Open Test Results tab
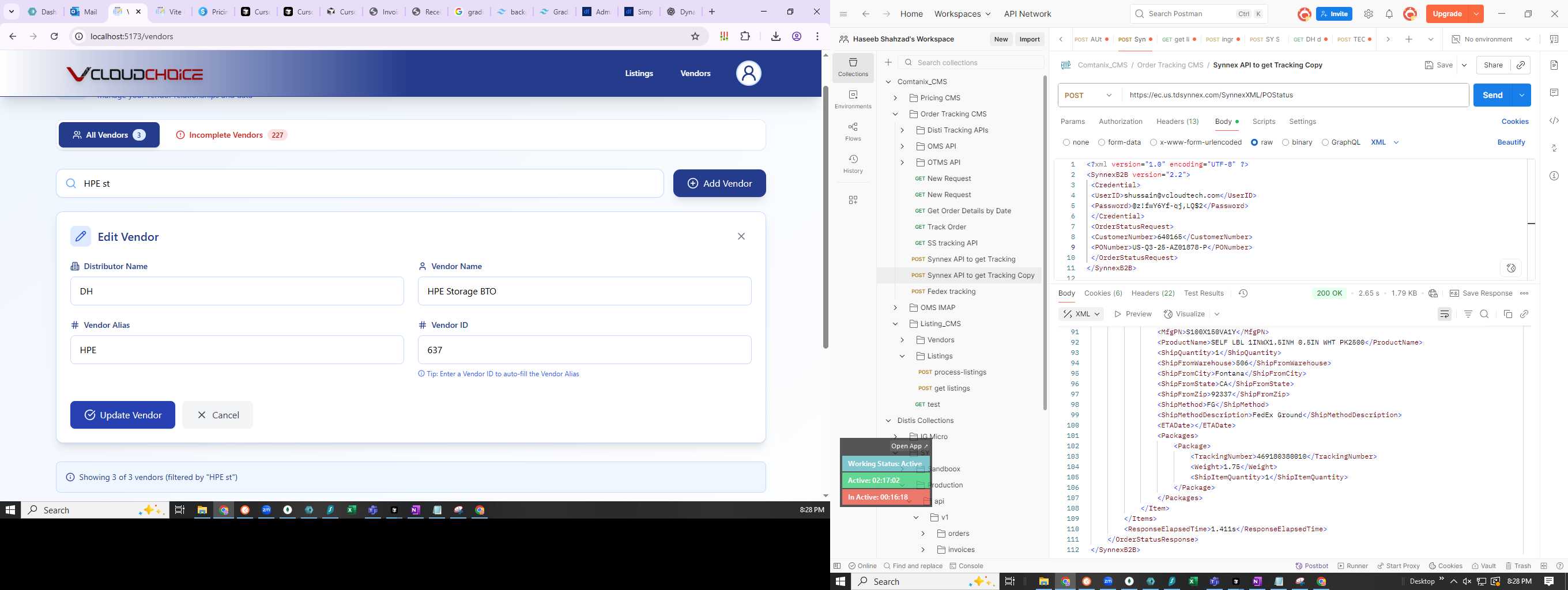The width and height of the screenshot is (1568, 590). (1204, 293)
